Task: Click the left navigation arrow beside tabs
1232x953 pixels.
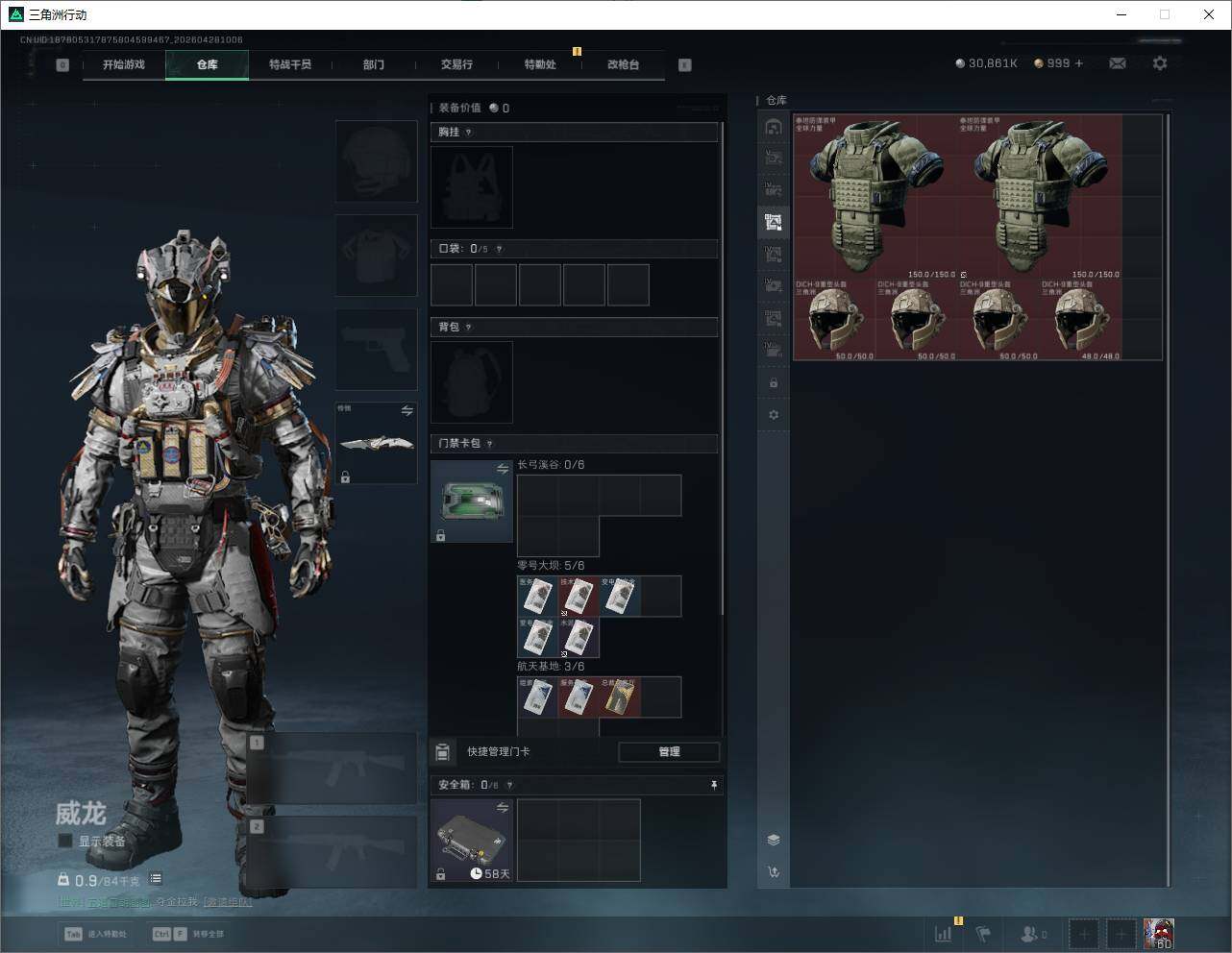Action: 62,65
